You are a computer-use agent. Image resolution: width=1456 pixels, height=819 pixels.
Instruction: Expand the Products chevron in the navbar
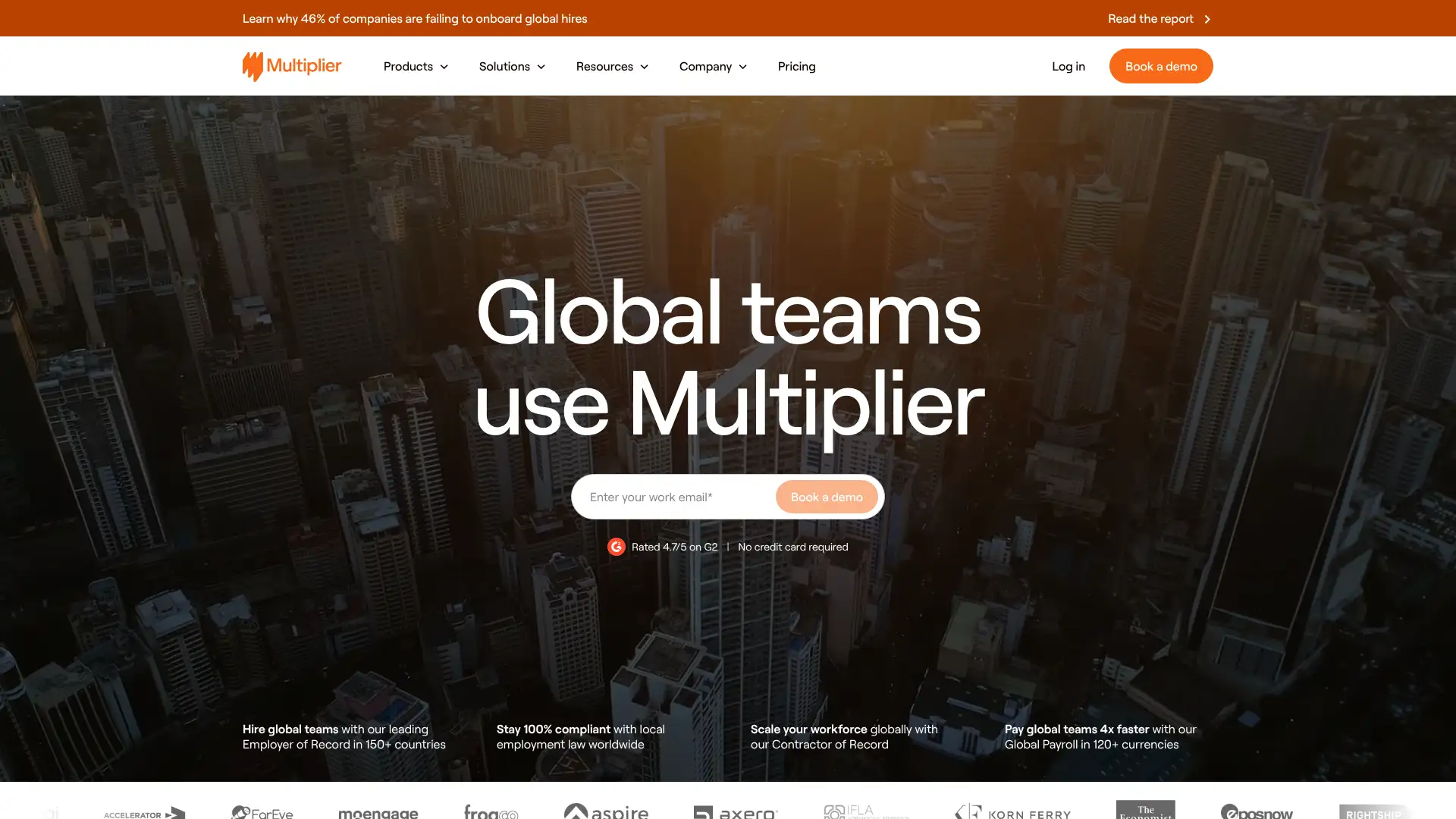click(444, 67)
